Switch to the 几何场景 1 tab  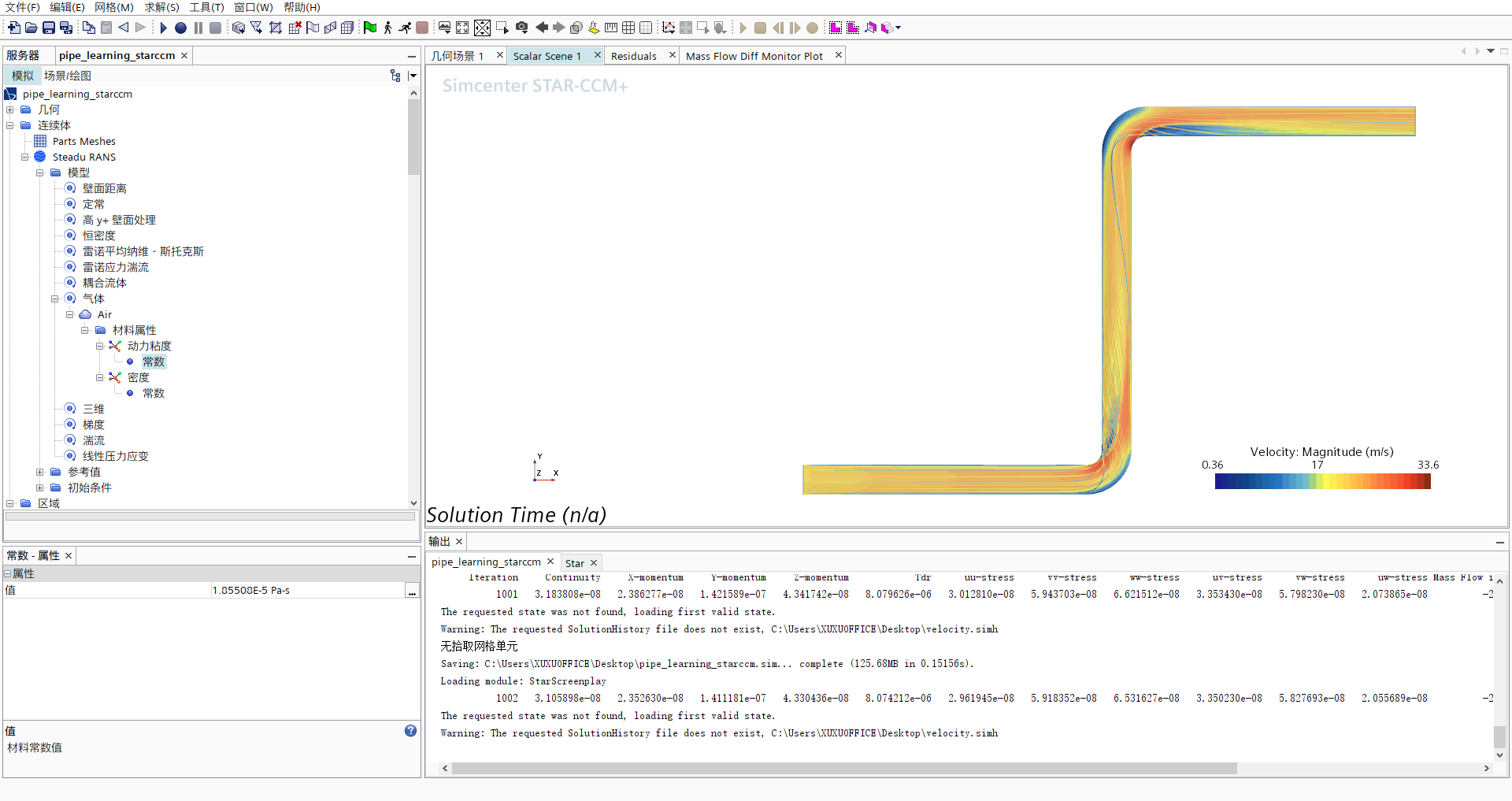click(x=458, y=56)
